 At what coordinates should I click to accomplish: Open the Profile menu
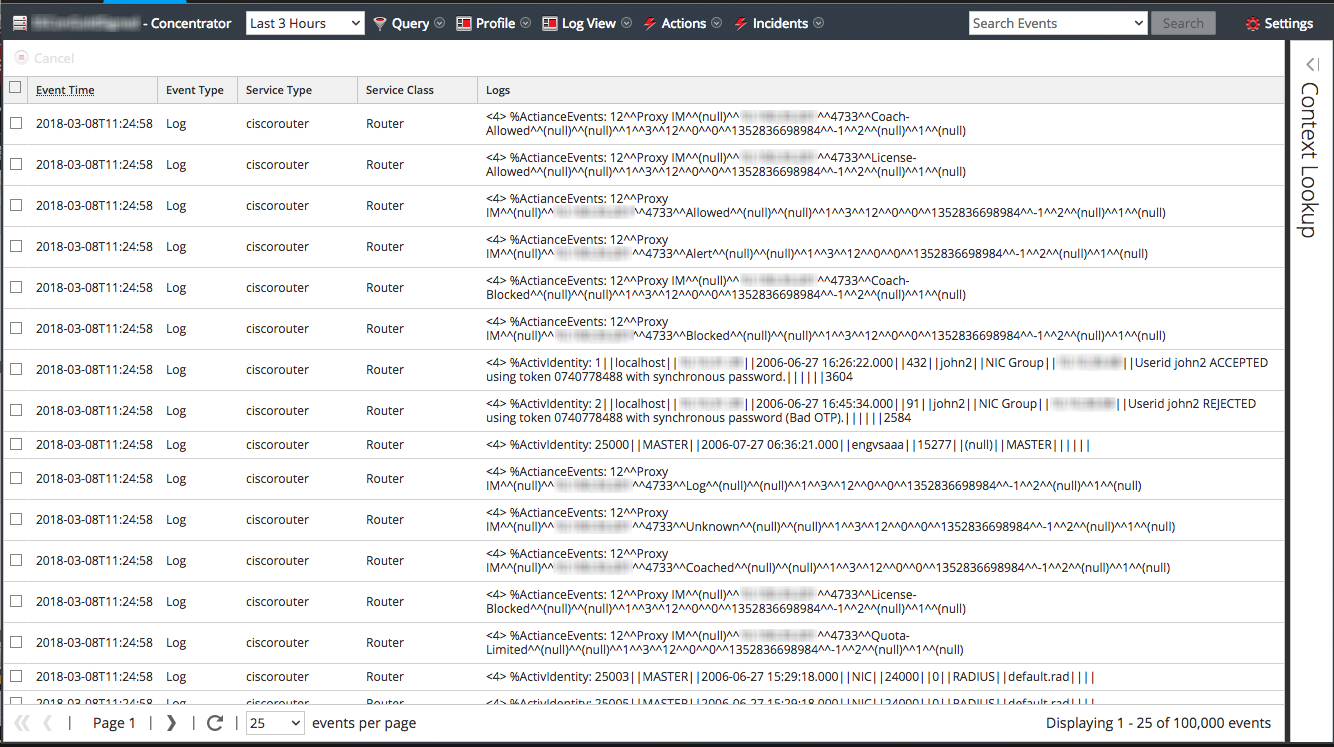(x=494, y=23)
